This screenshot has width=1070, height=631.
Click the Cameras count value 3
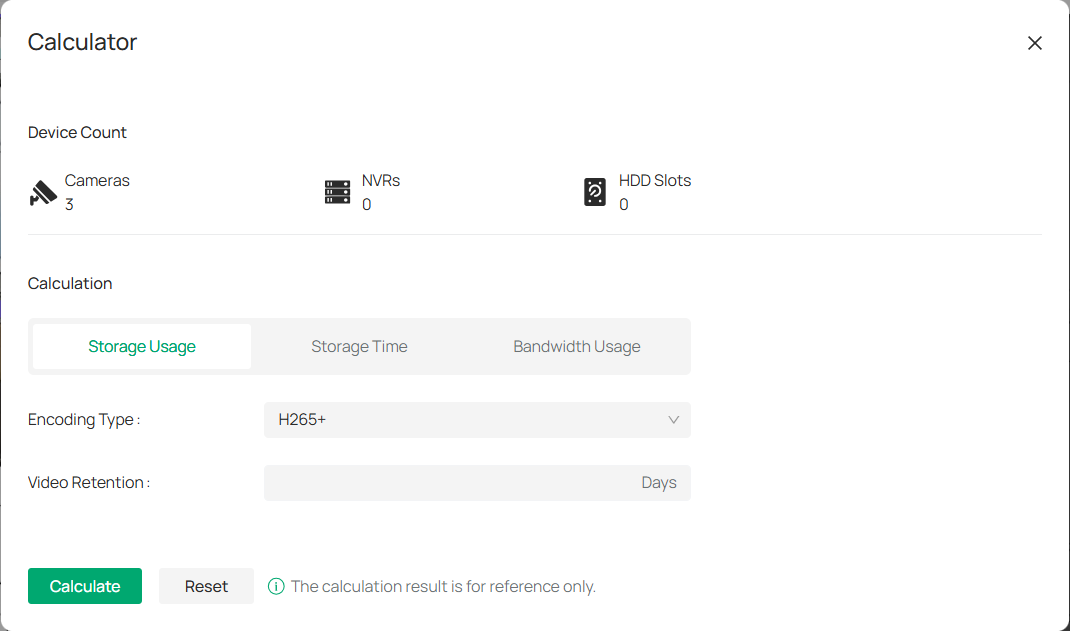point(69,204)
